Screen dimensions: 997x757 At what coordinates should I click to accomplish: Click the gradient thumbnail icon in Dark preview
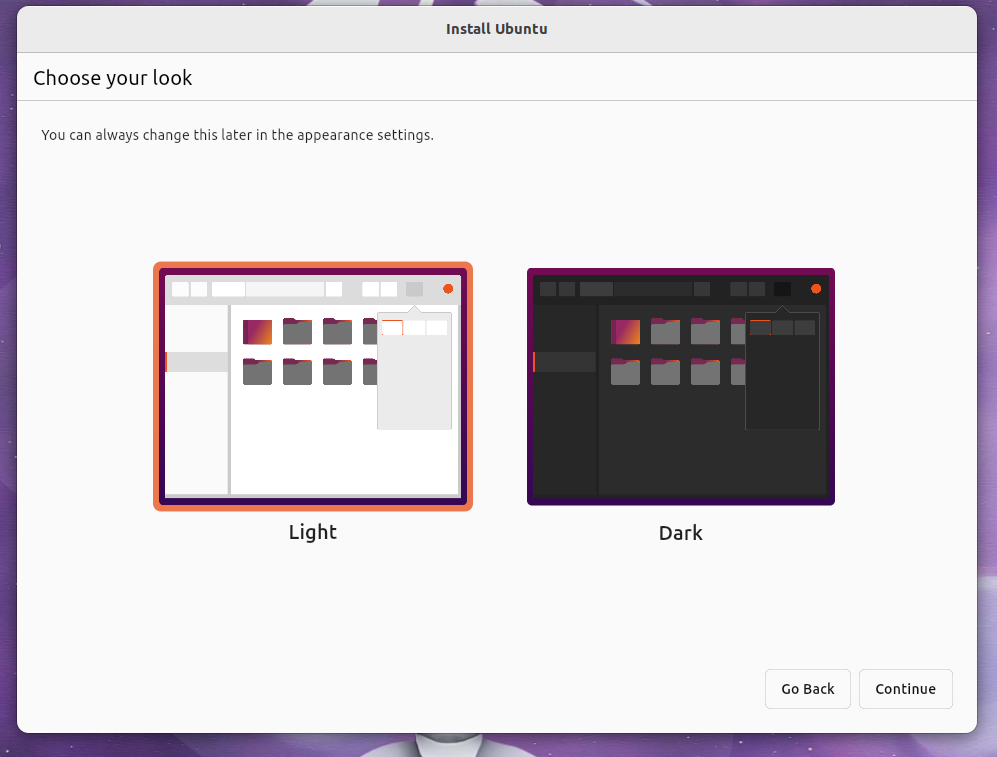(625, 331)
